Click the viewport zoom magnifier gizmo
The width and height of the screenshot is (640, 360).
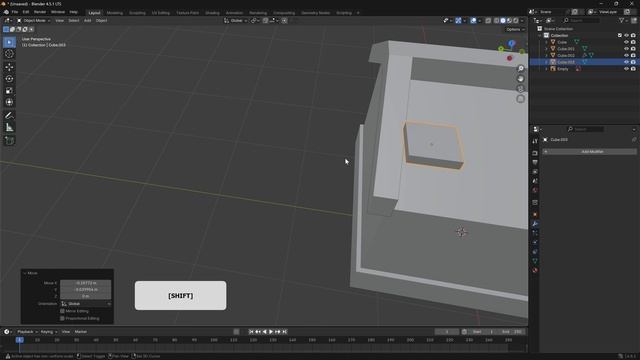(x=520, y=69)
